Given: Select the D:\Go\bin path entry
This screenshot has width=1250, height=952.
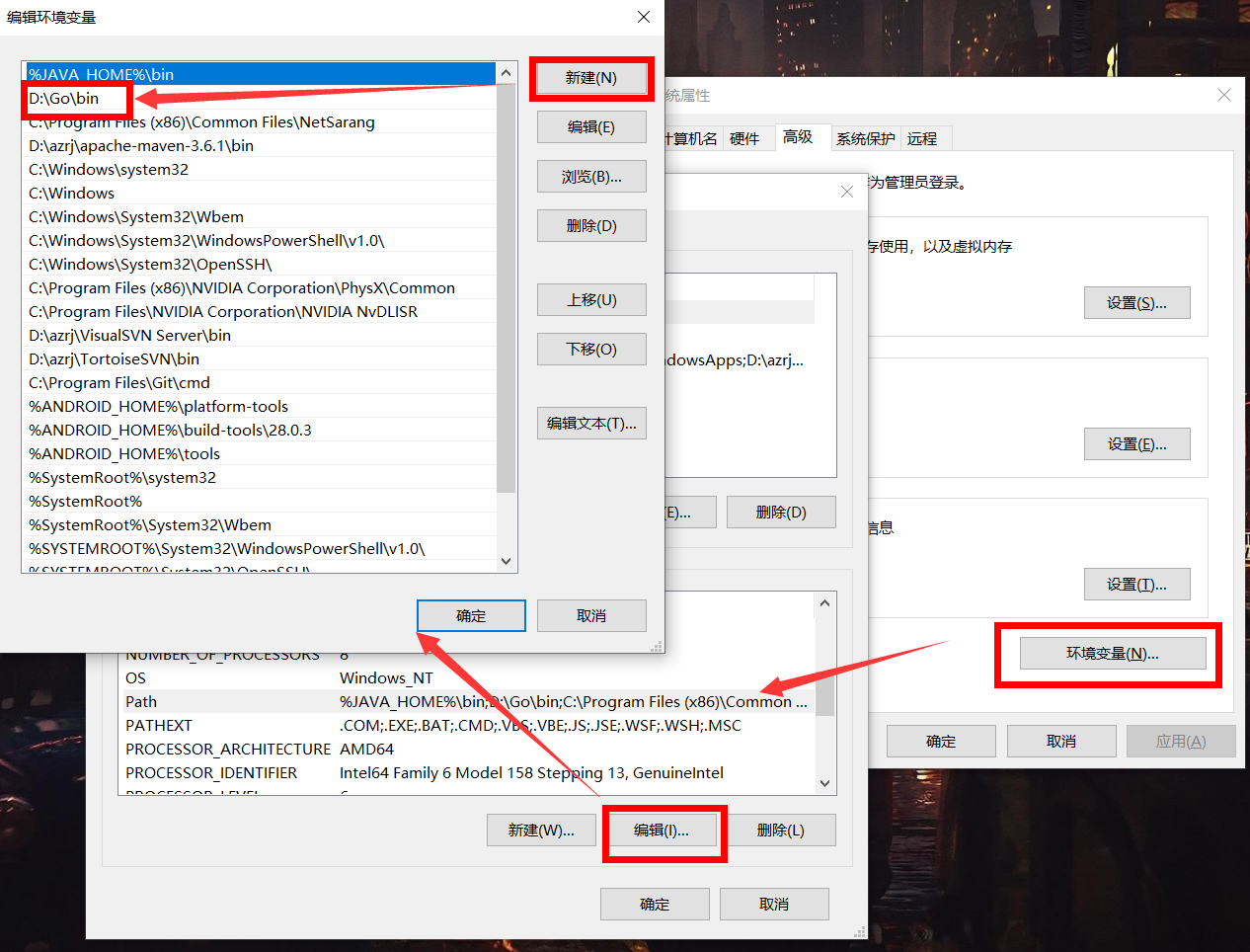Looking at the screenshot, I should 64,99.
